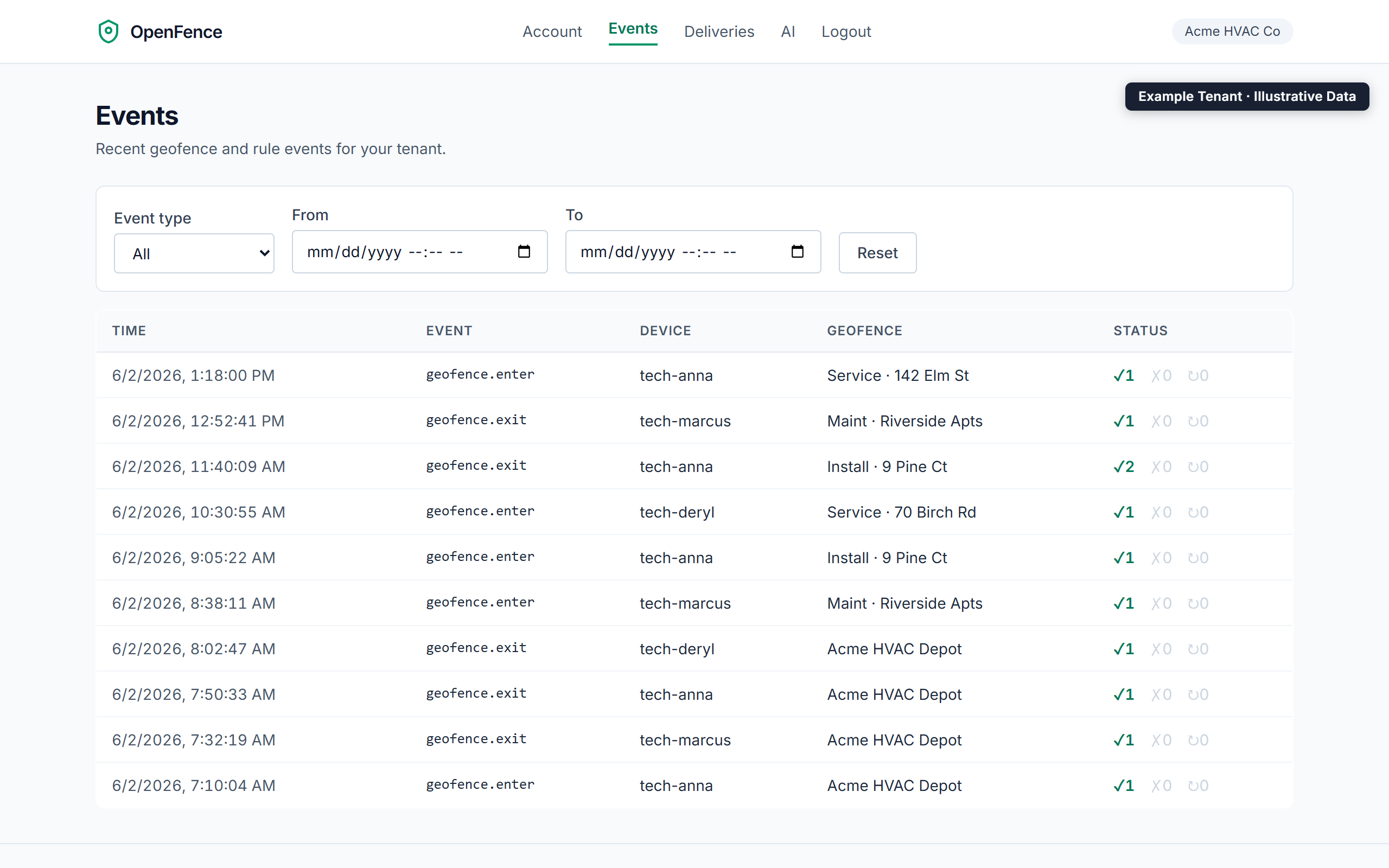Go to the Account page
This screenshot has height=868, width=1389.
click(x=552, y=31)
